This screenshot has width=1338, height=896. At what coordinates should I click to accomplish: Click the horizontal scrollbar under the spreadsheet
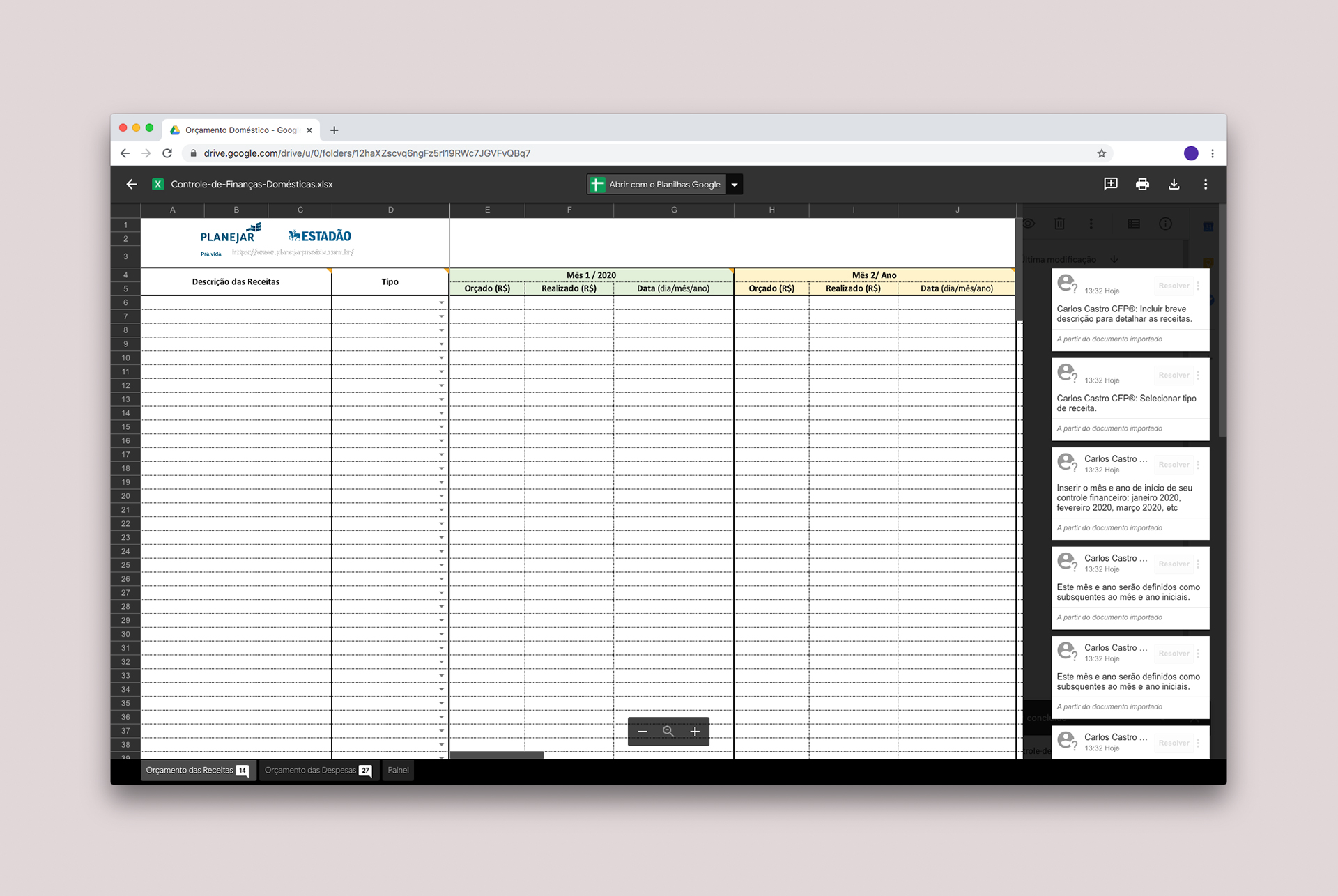[497, 755]
